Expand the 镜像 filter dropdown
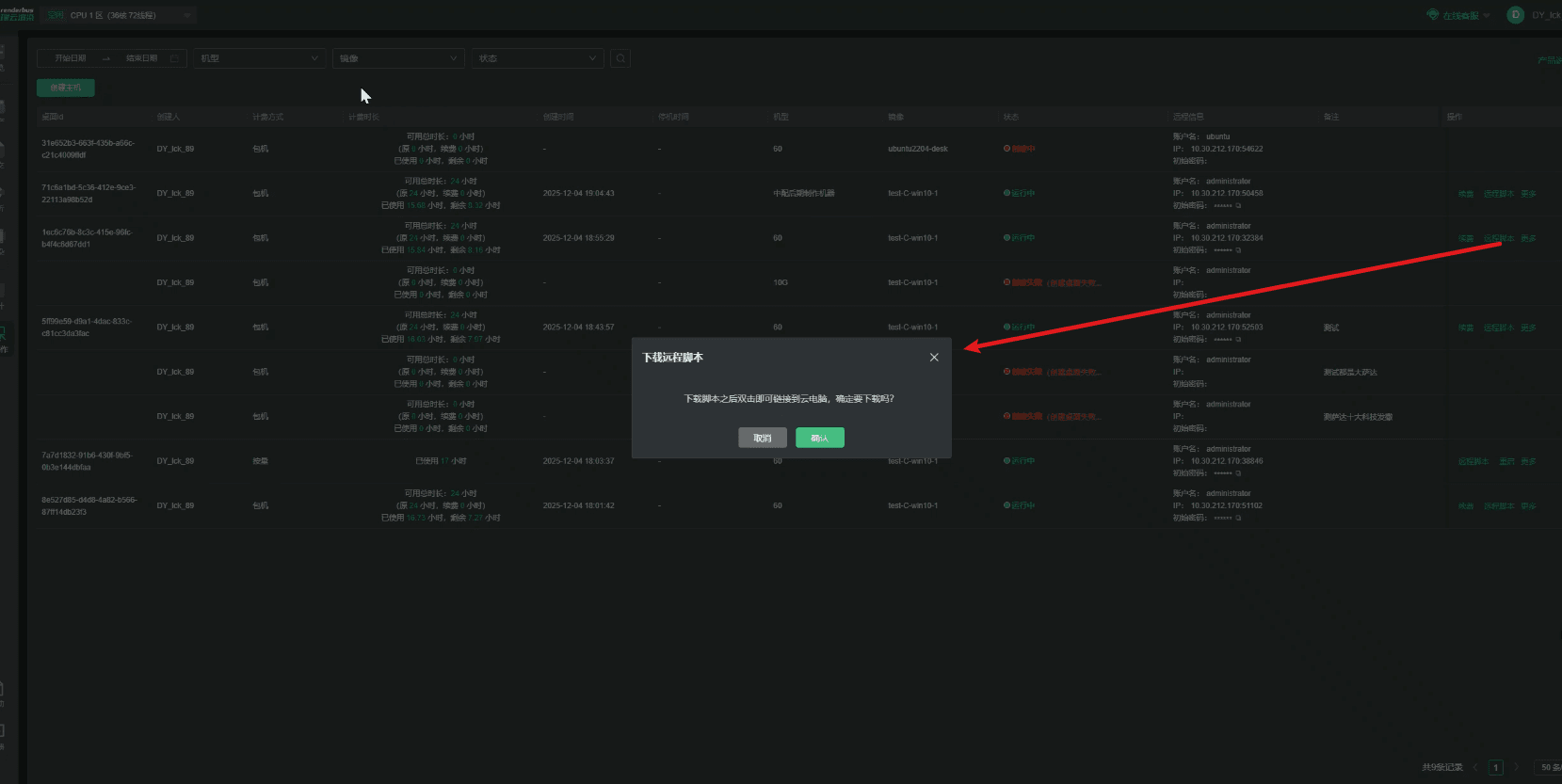The height and width of the screenshot is (784, 1562). (x=398, y=58)
